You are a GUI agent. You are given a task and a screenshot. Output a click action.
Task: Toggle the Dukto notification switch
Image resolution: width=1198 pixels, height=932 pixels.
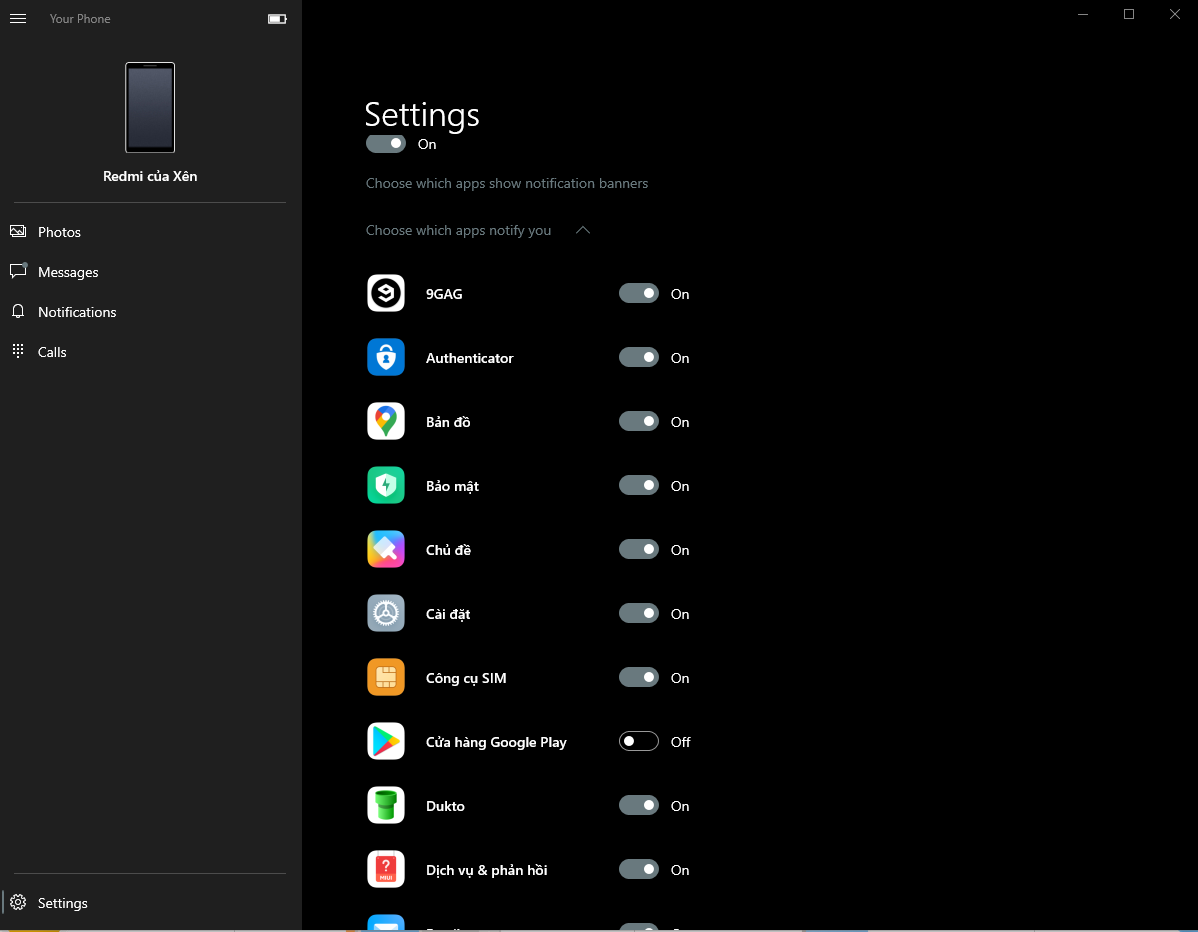tap(639, 806)
